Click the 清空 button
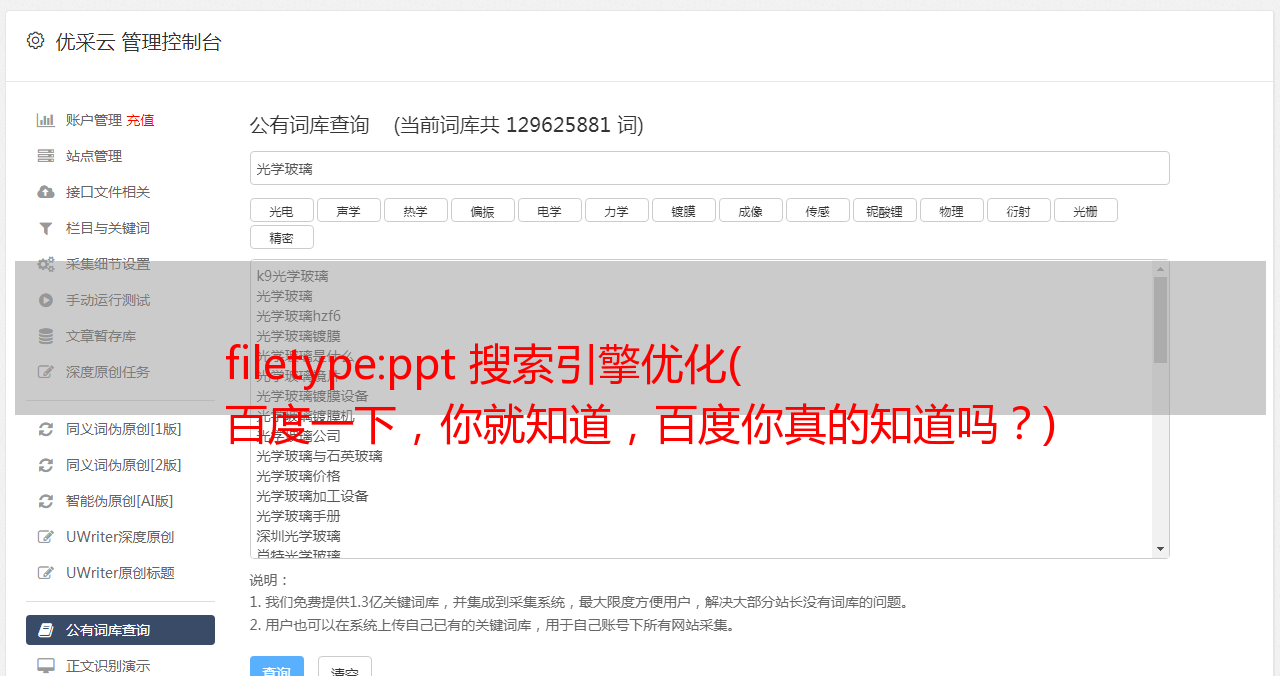1280x676 pixels. (345, 668)
